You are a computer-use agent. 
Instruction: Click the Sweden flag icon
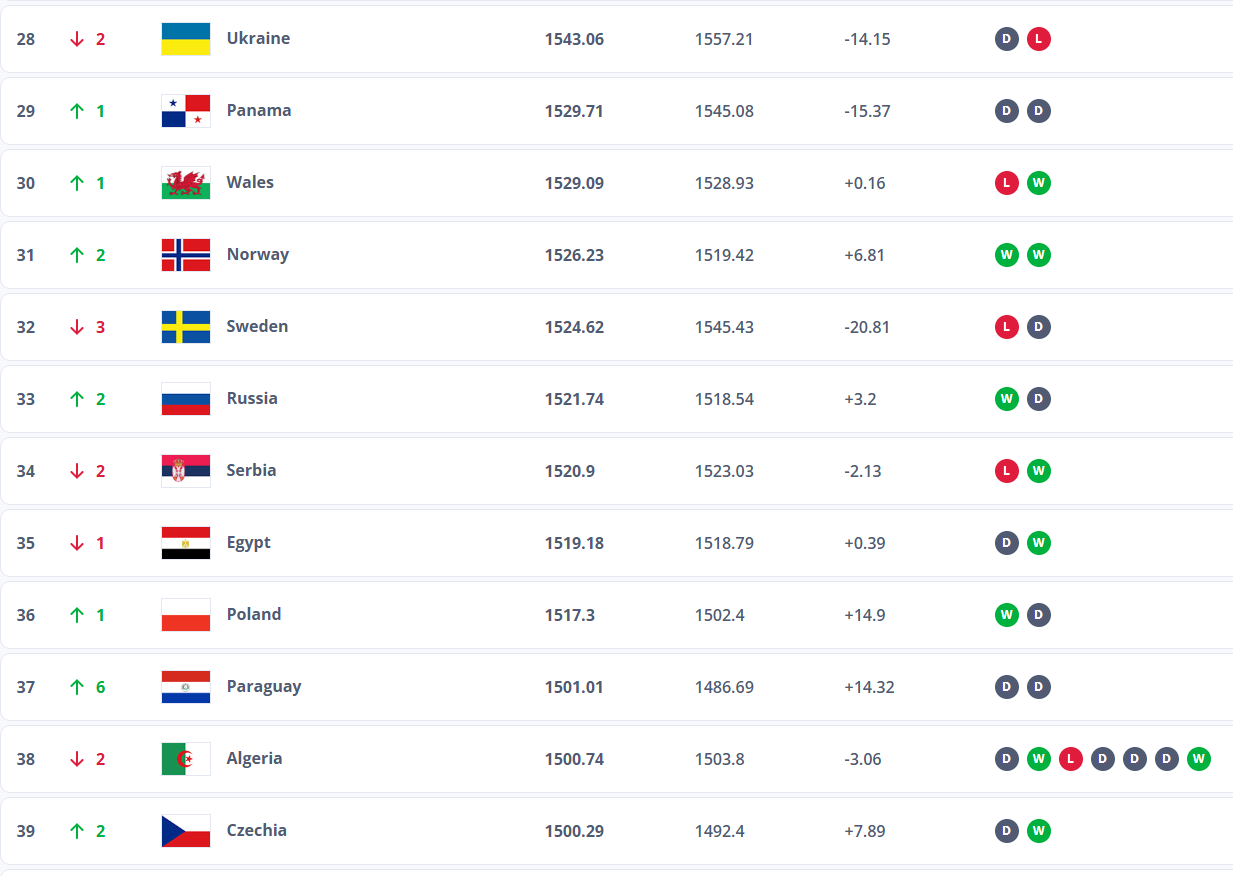186,327
